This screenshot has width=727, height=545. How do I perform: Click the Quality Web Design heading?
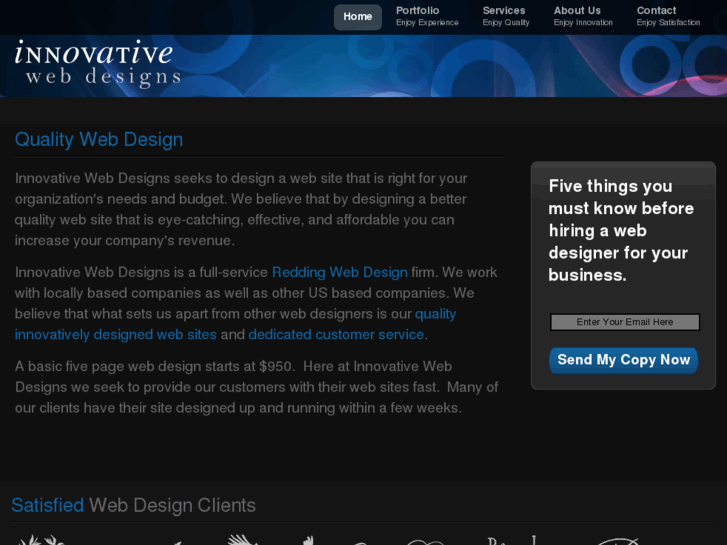point(99,140)
